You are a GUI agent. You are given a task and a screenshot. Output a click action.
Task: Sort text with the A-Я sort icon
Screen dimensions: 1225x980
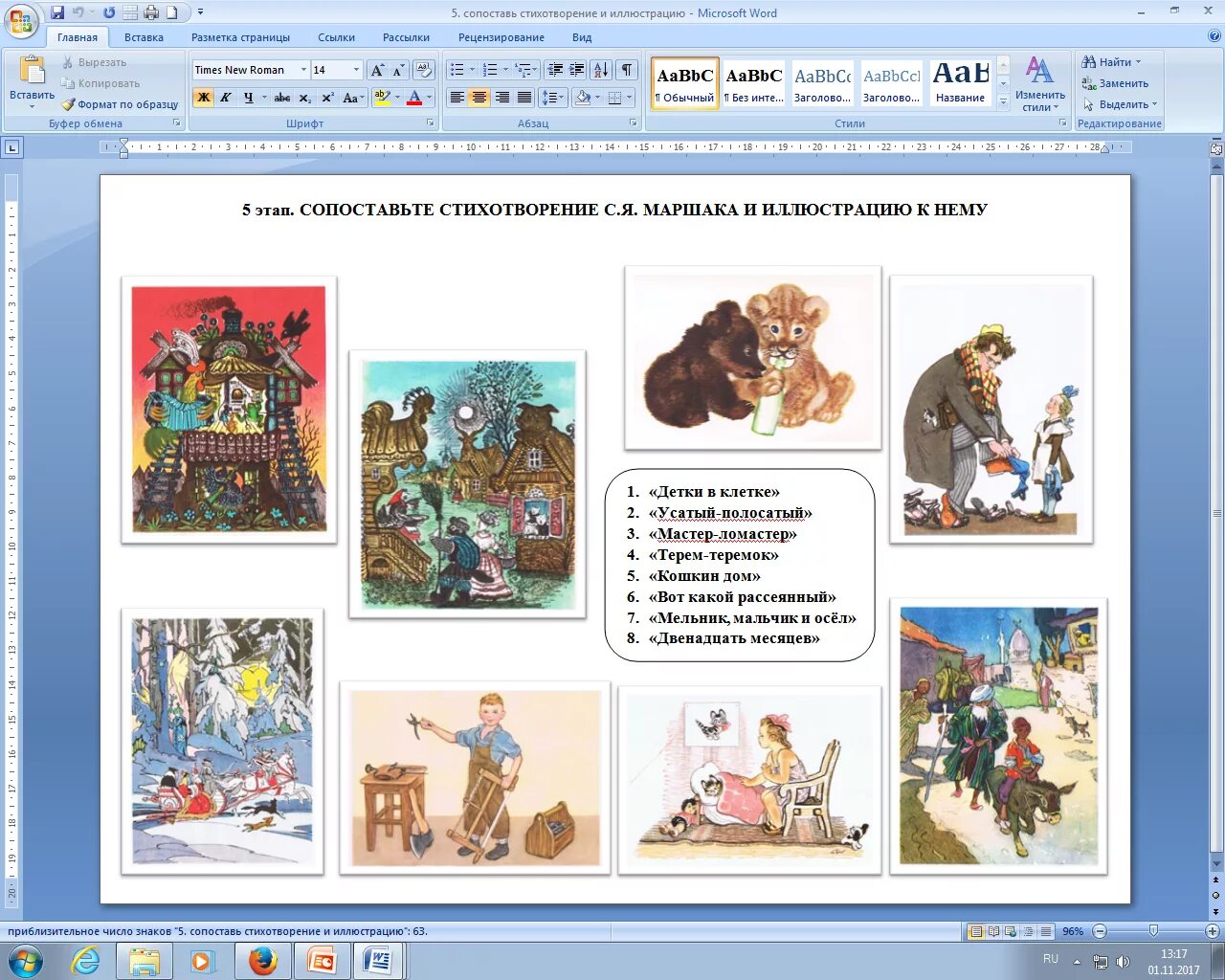pos(601,70)
